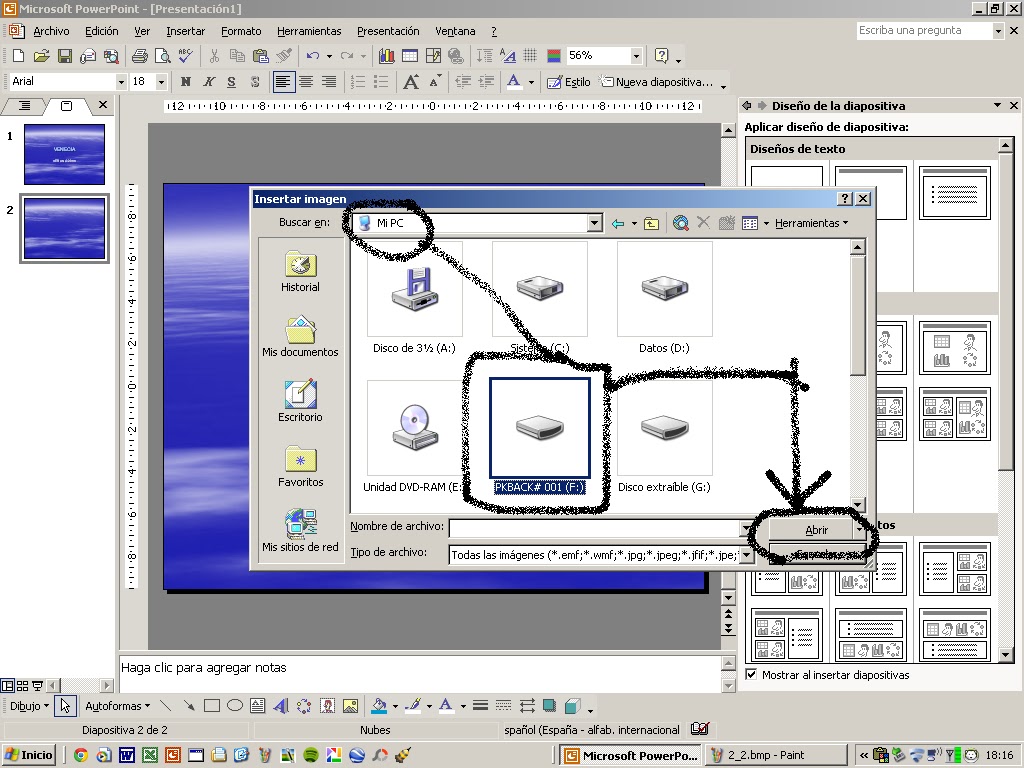Image resolution: width=1024 pixels, height=768 pixels.
Task: Open file using the toolbar folder icon
Action: [41, 56]
